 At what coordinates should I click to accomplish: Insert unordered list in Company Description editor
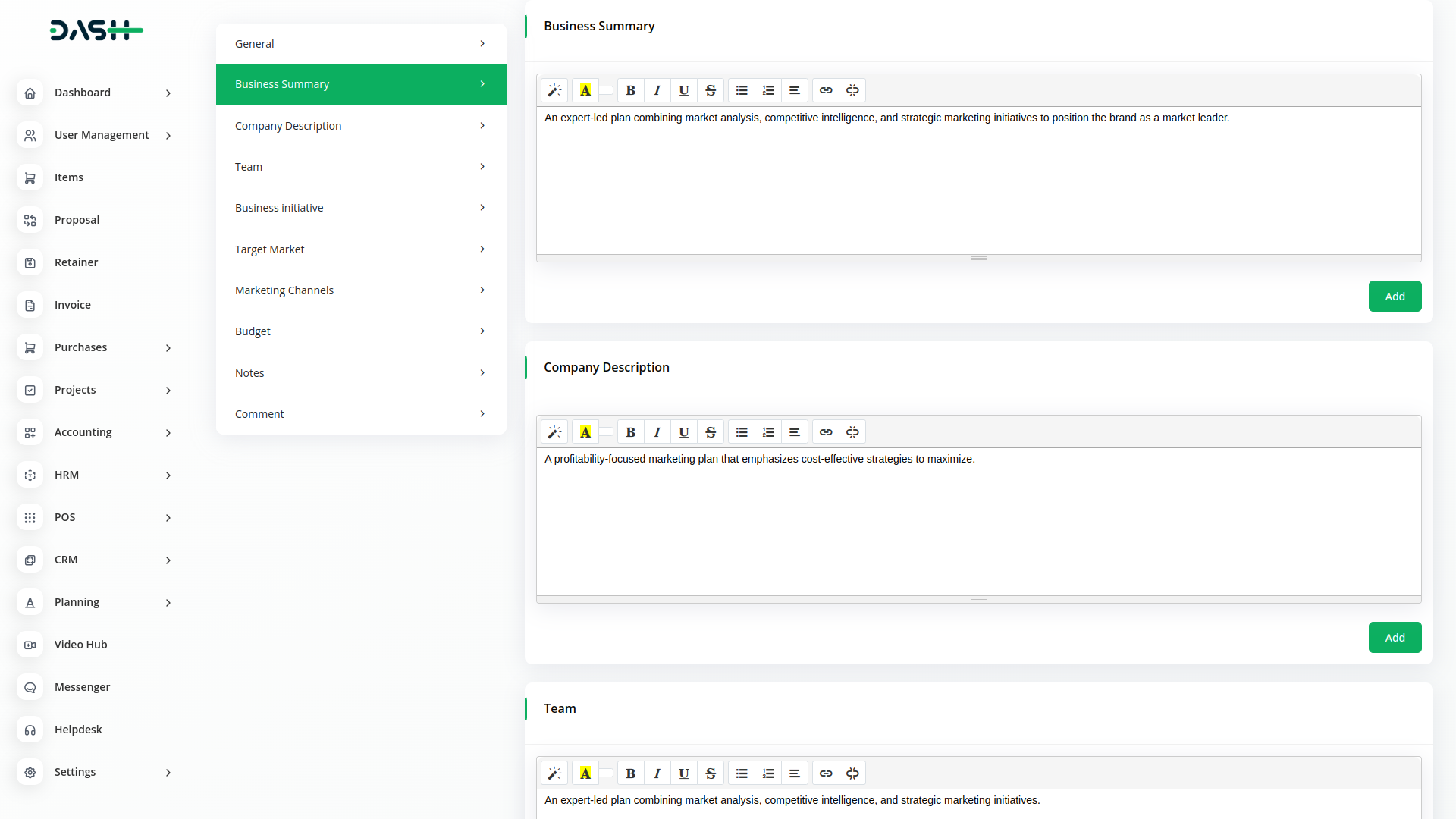point(742,432)
